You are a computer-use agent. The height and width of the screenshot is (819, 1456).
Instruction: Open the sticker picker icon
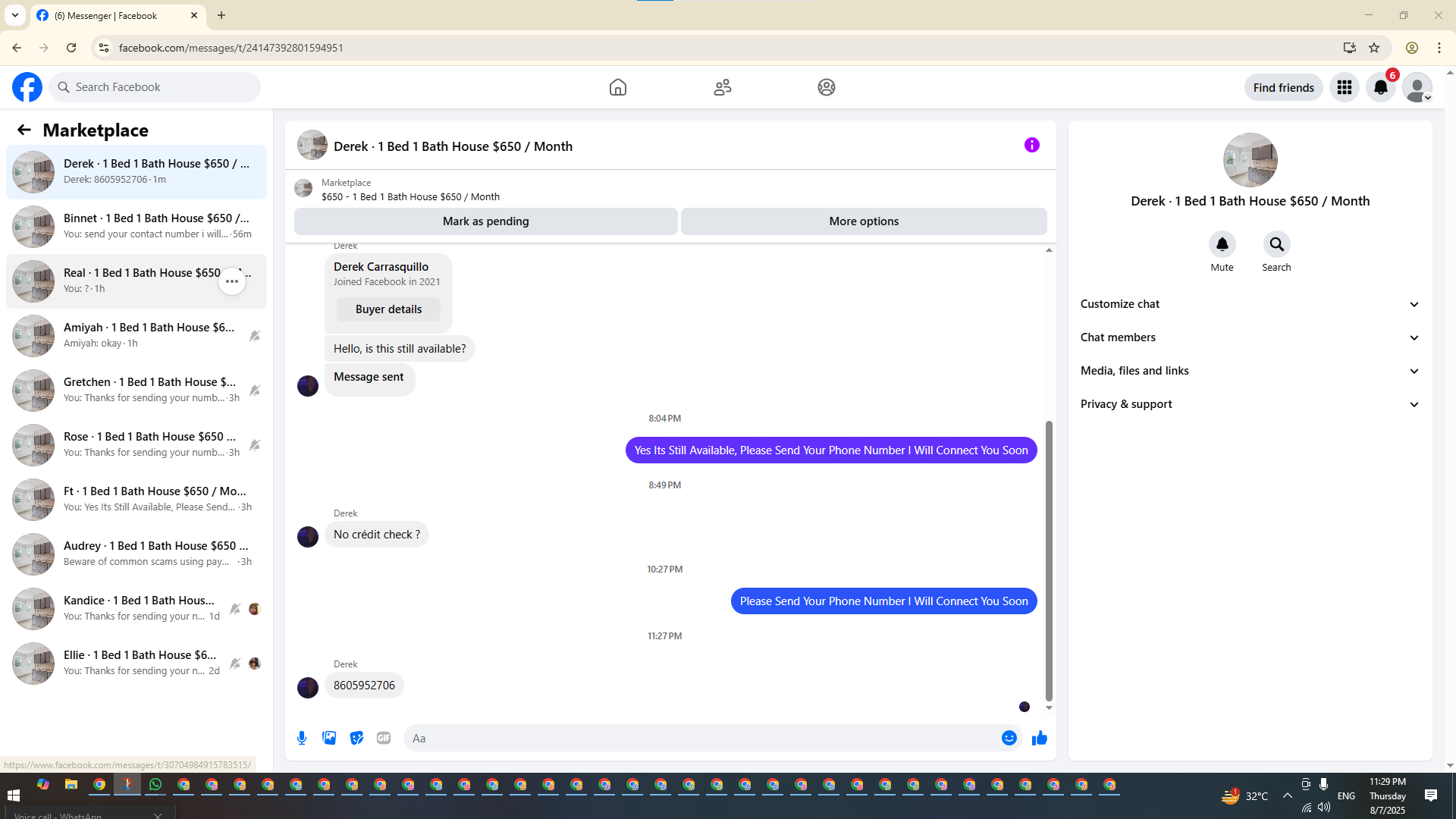point(356,738)
